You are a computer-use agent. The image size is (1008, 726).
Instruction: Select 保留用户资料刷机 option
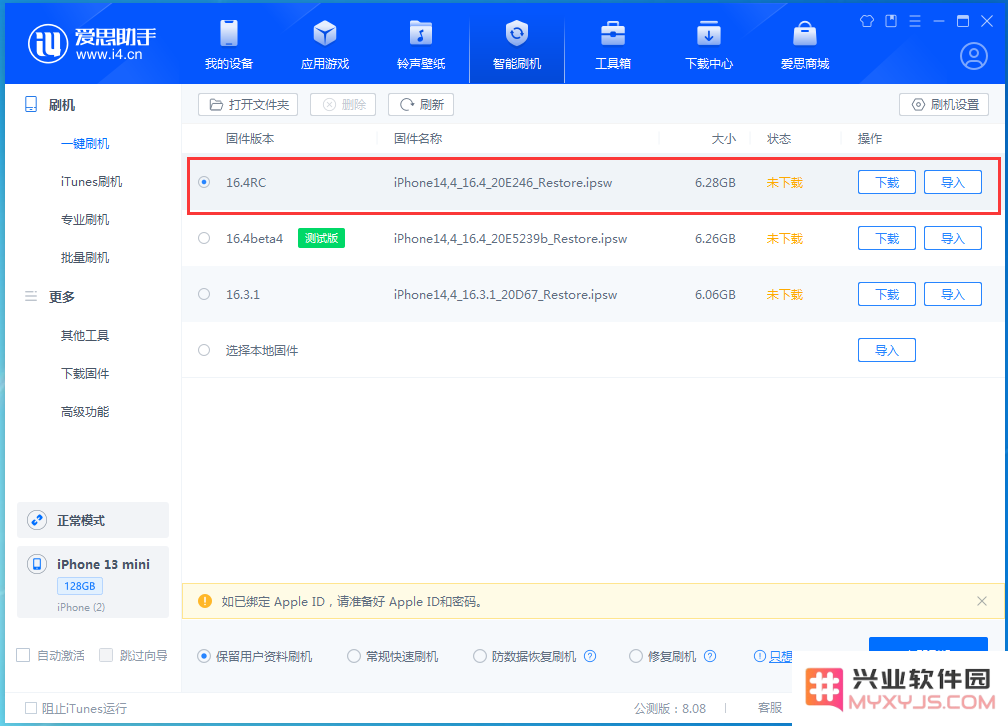coord(204,656)
